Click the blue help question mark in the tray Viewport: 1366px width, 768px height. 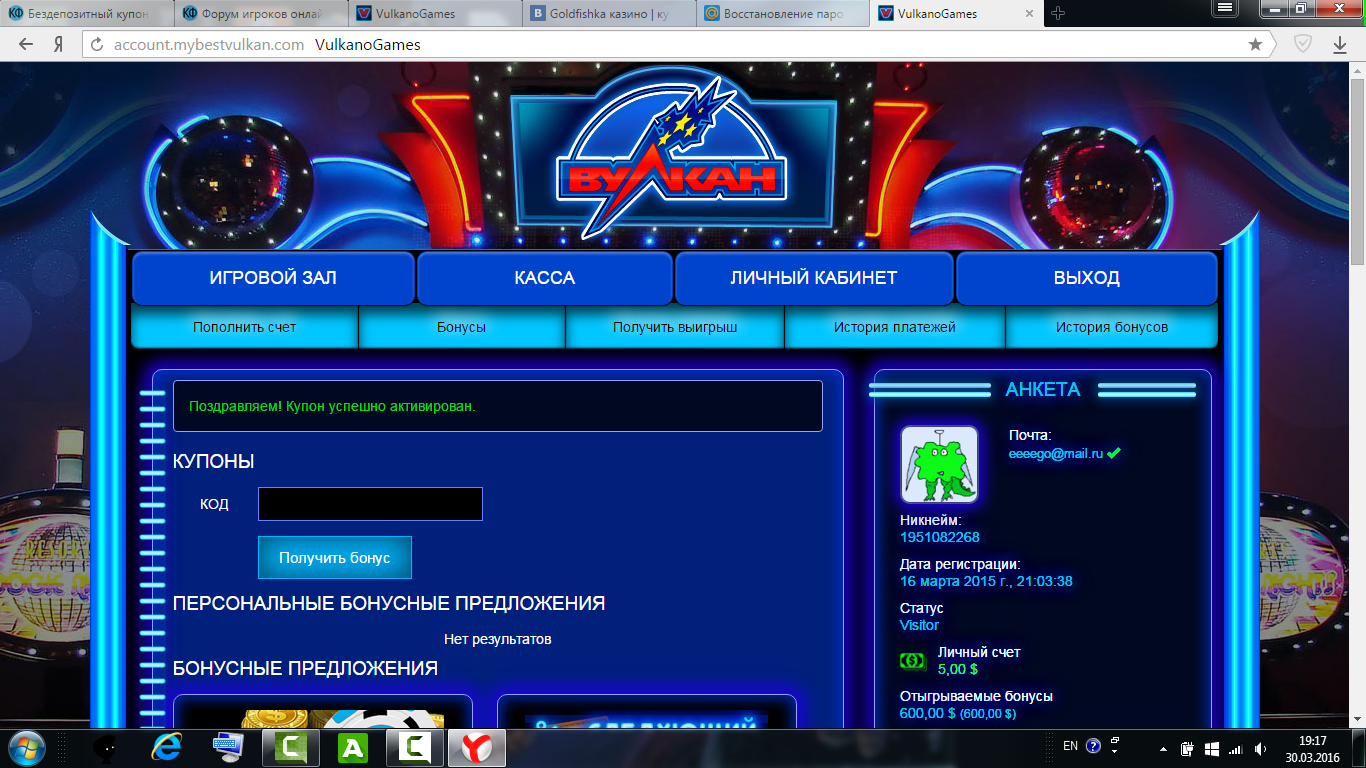(1093, 746)
